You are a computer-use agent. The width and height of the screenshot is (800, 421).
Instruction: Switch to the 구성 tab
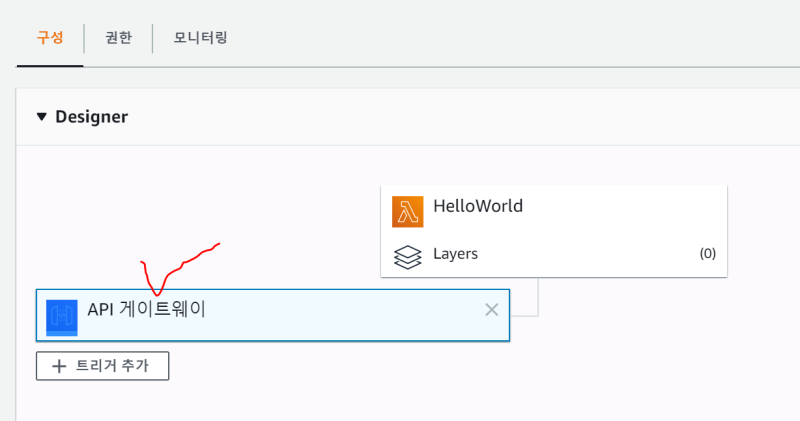point(50,38)
